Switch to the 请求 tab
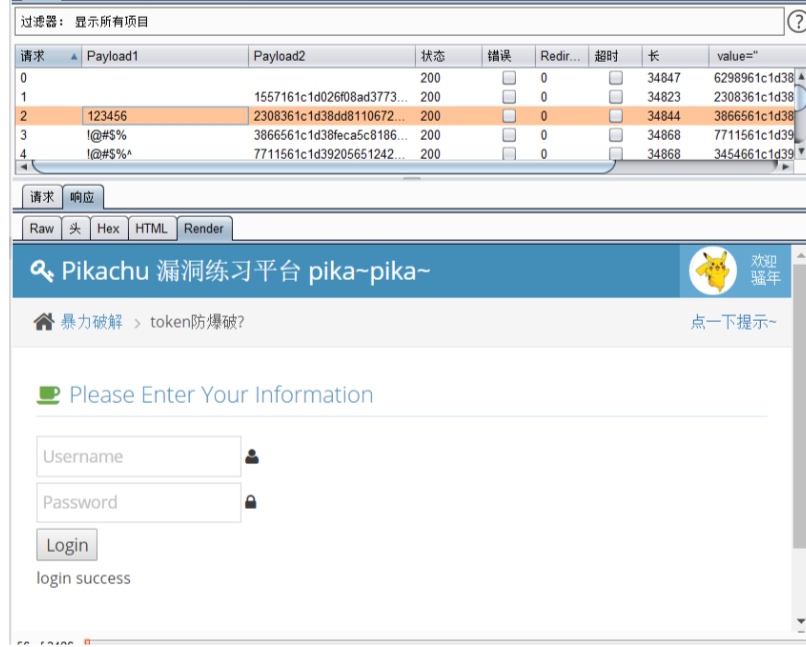This screenshot has width=806, height=647. coord(42,197)
